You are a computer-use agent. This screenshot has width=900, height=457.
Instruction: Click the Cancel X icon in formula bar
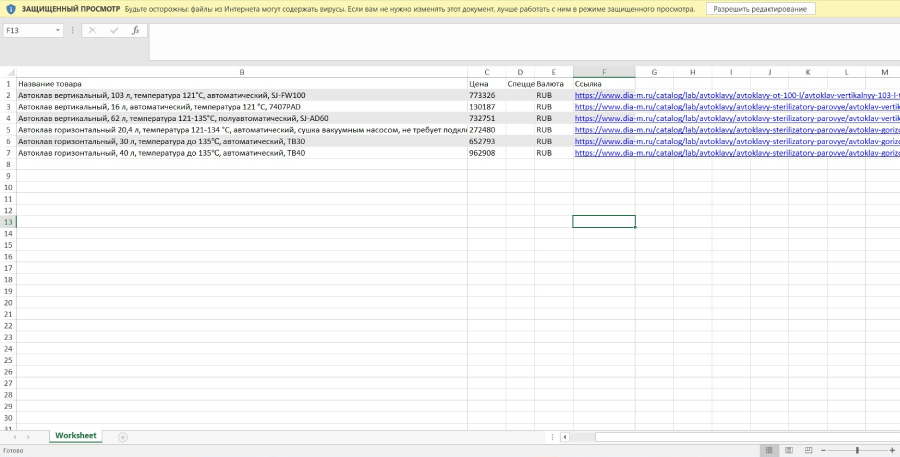tap(92, 30)
